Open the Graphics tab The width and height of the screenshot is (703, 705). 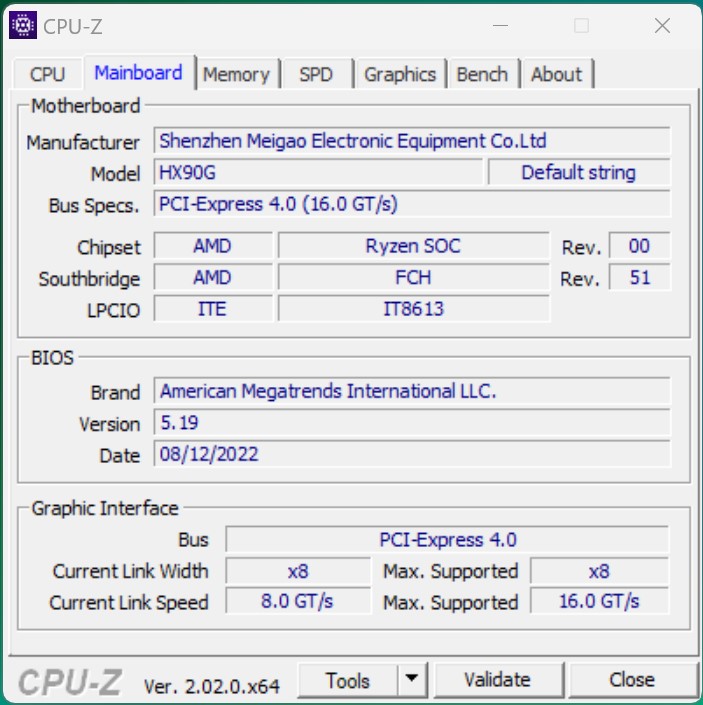click(x=400, y=74)
